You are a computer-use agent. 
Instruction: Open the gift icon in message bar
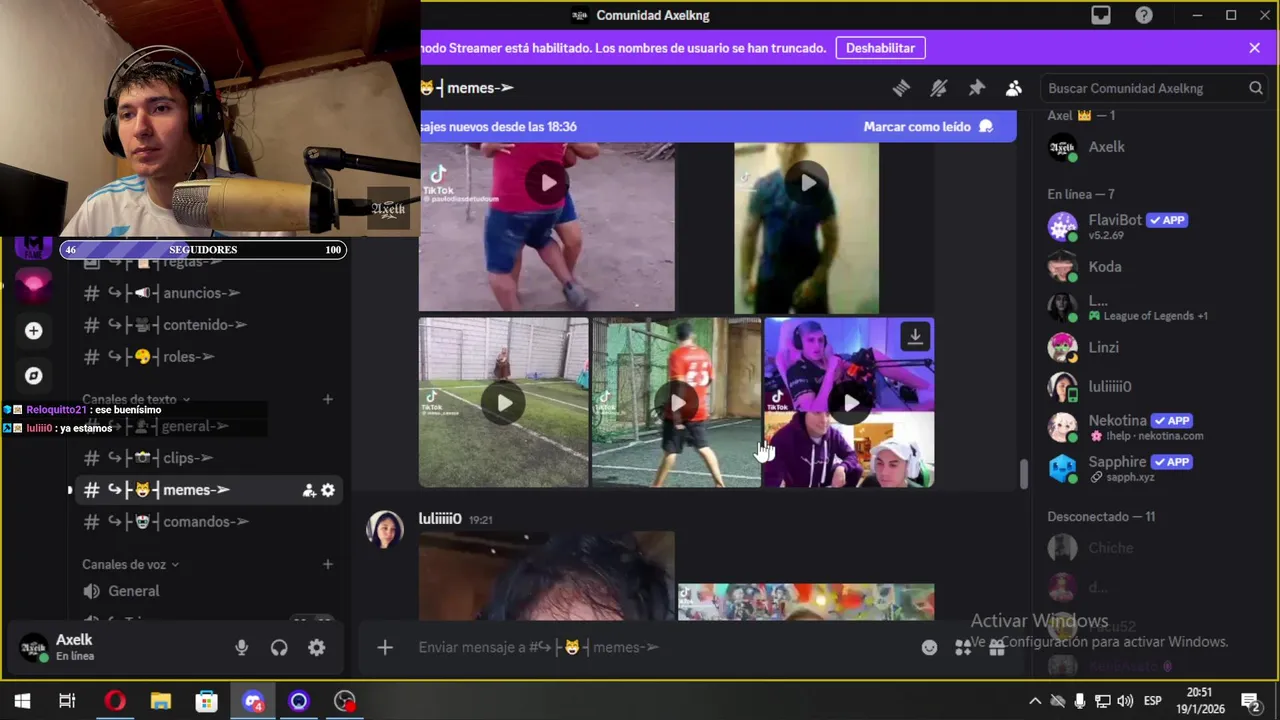pyautogui.click(x=996, y=648)
